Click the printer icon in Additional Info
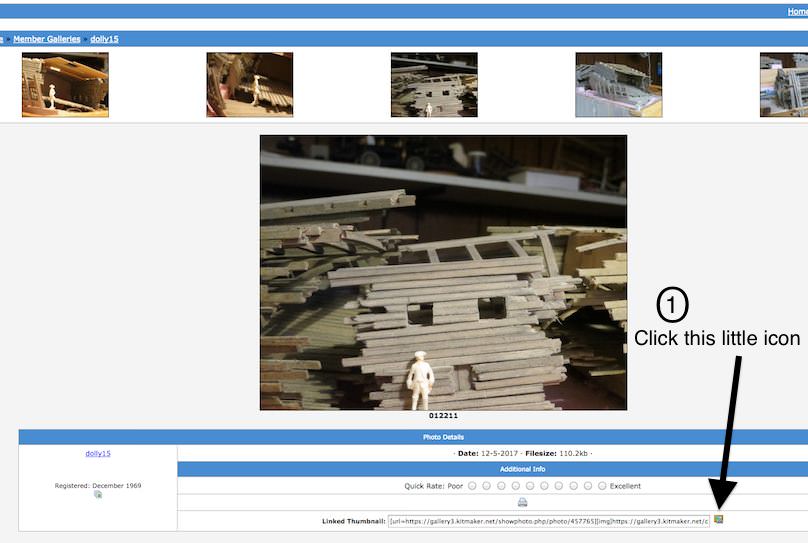808x543 pixels. tap(522, 502)
